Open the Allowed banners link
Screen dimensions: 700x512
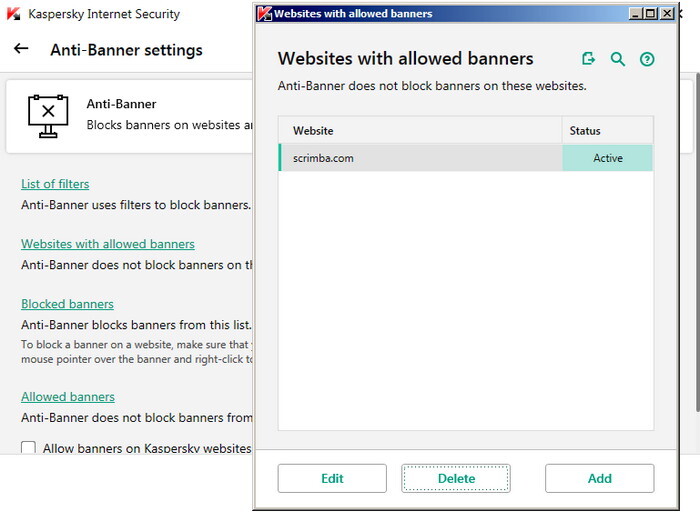(x=68, y=397)
